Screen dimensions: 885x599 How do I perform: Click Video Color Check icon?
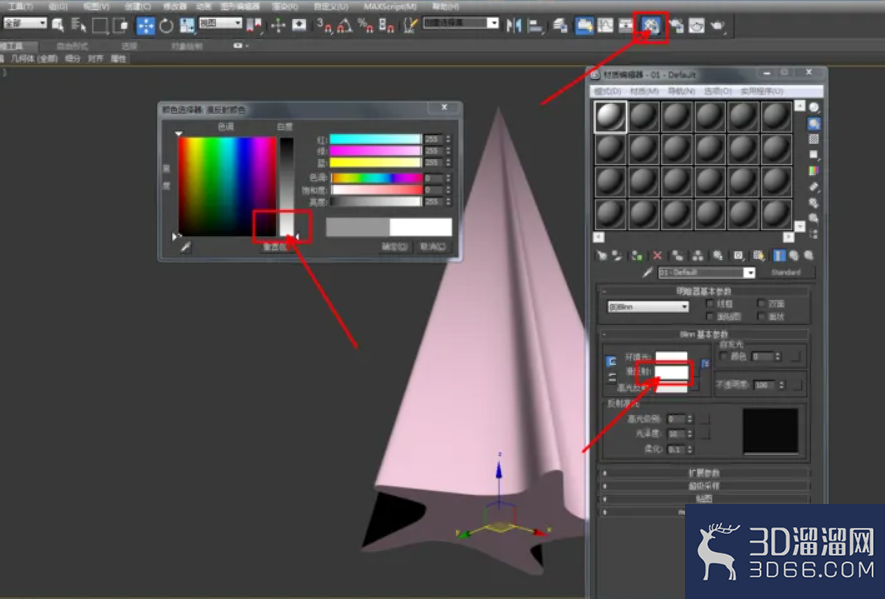(814, 170)
